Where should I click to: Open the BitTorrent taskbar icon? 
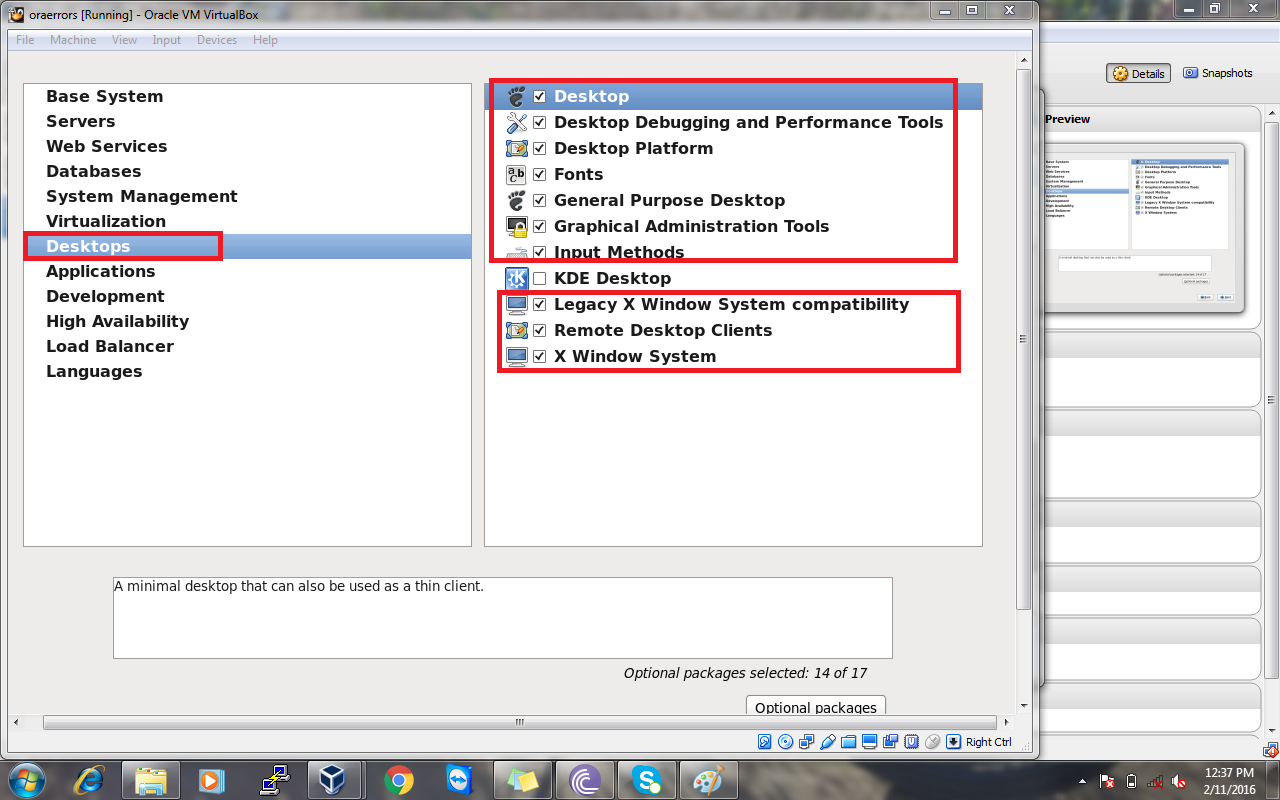click(585, 779)
